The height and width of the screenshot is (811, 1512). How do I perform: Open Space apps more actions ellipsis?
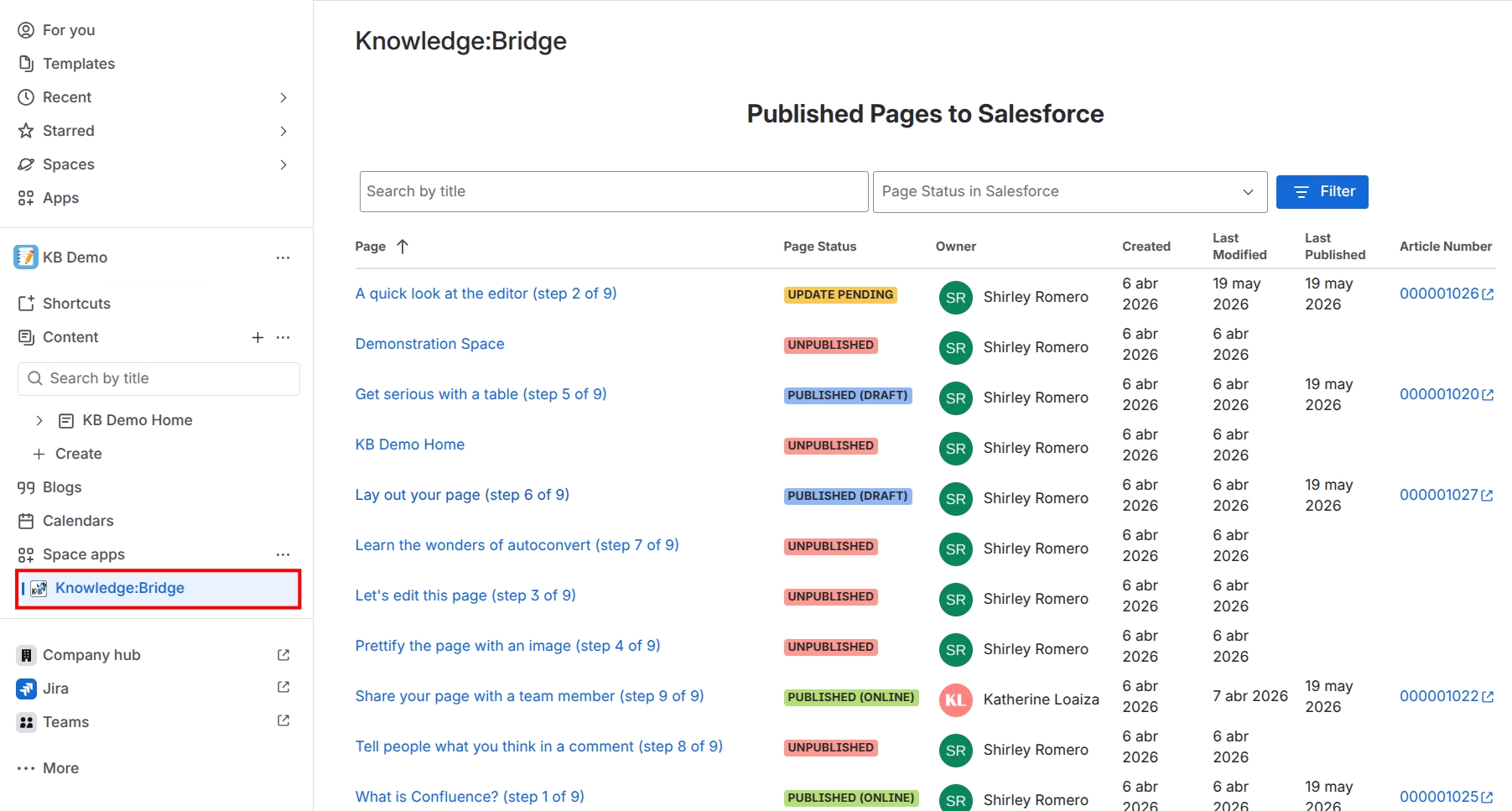point(283,554)
